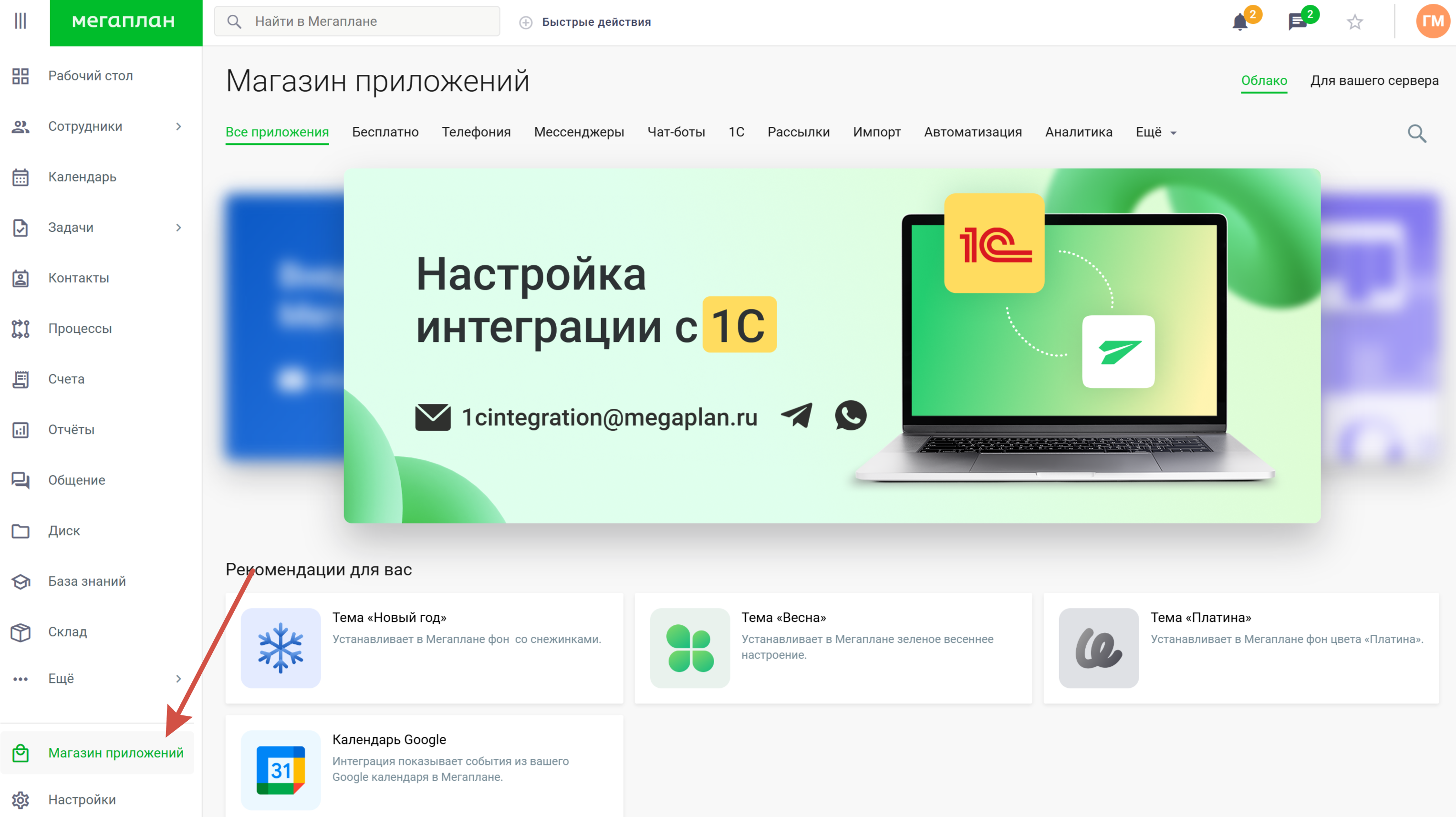Expand the sidebar Ещё menu arrow
Viewport: 1456px width, 817px height.
178,679
